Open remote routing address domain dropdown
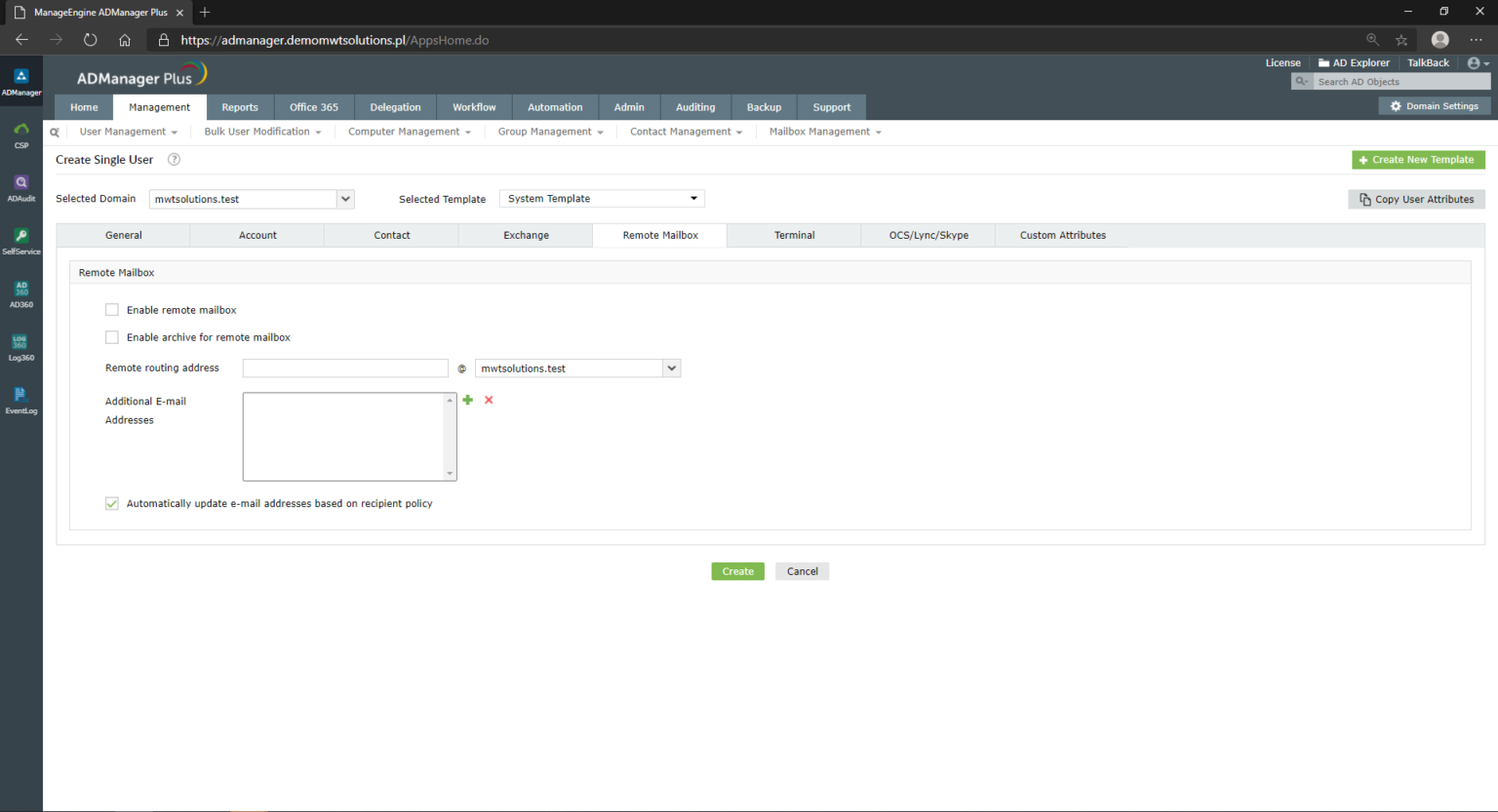 click(671, 368)
